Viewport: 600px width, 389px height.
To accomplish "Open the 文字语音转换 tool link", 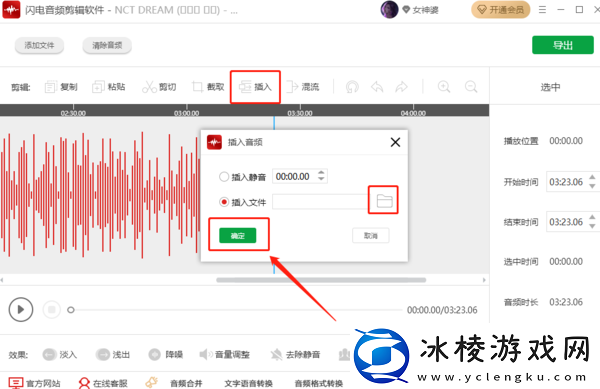I will coord(248,383).
